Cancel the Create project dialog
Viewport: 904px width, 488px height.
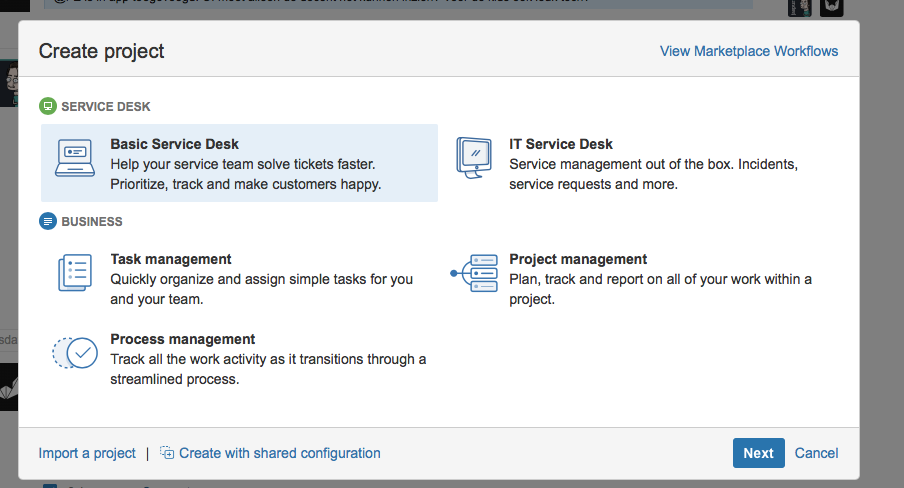816,453
